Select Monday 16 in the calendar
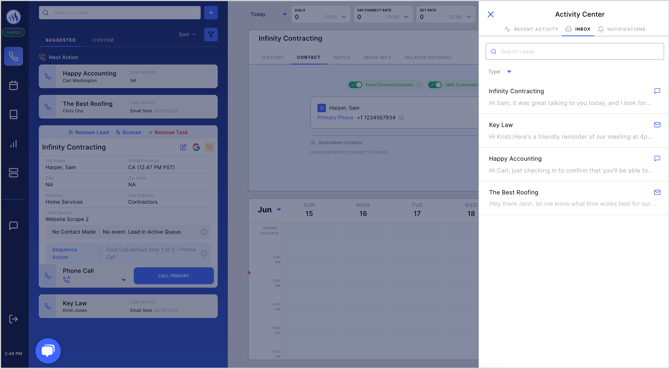Screen dimensions: 670x369 coord(363,210)
